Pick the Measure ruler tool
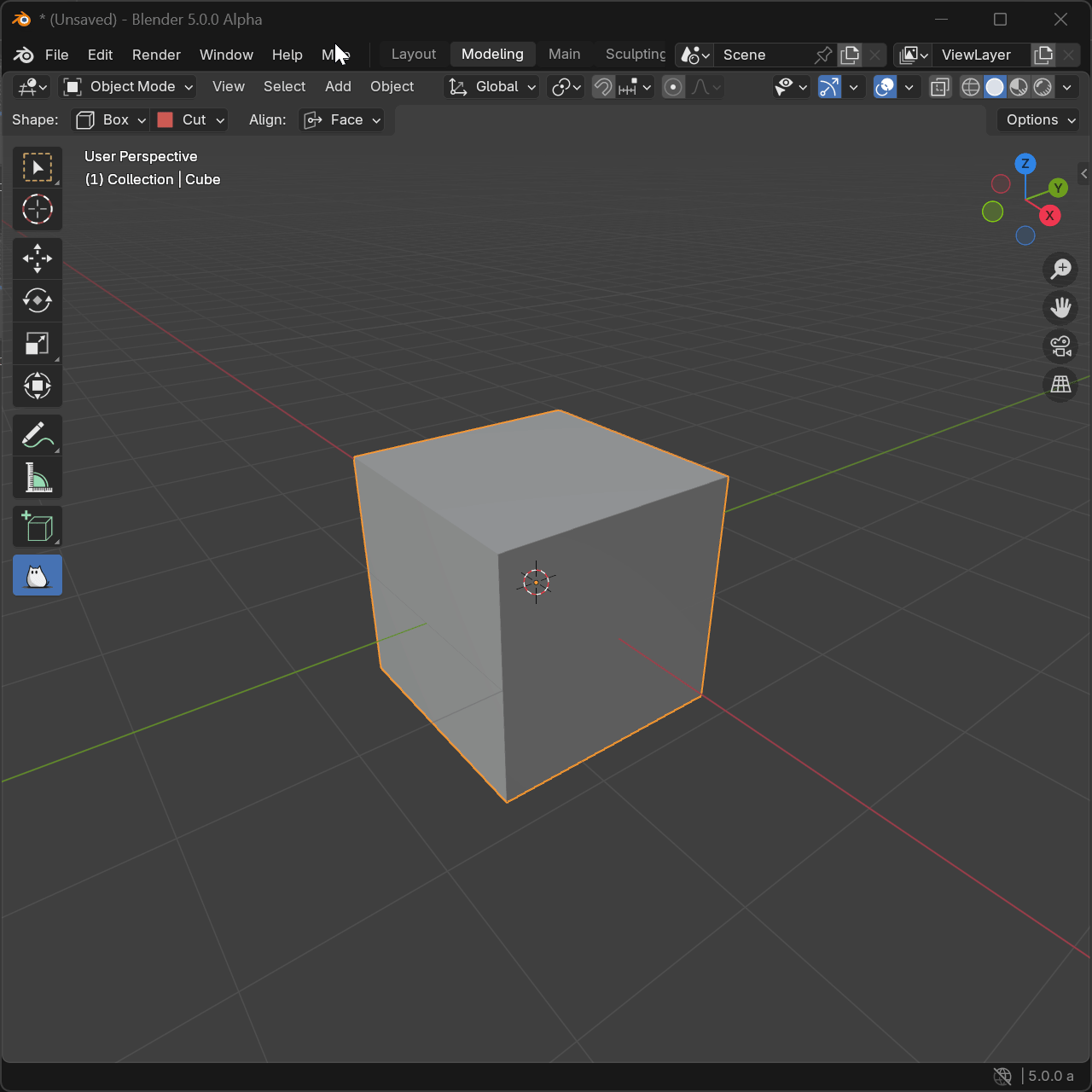 point(37,479)
